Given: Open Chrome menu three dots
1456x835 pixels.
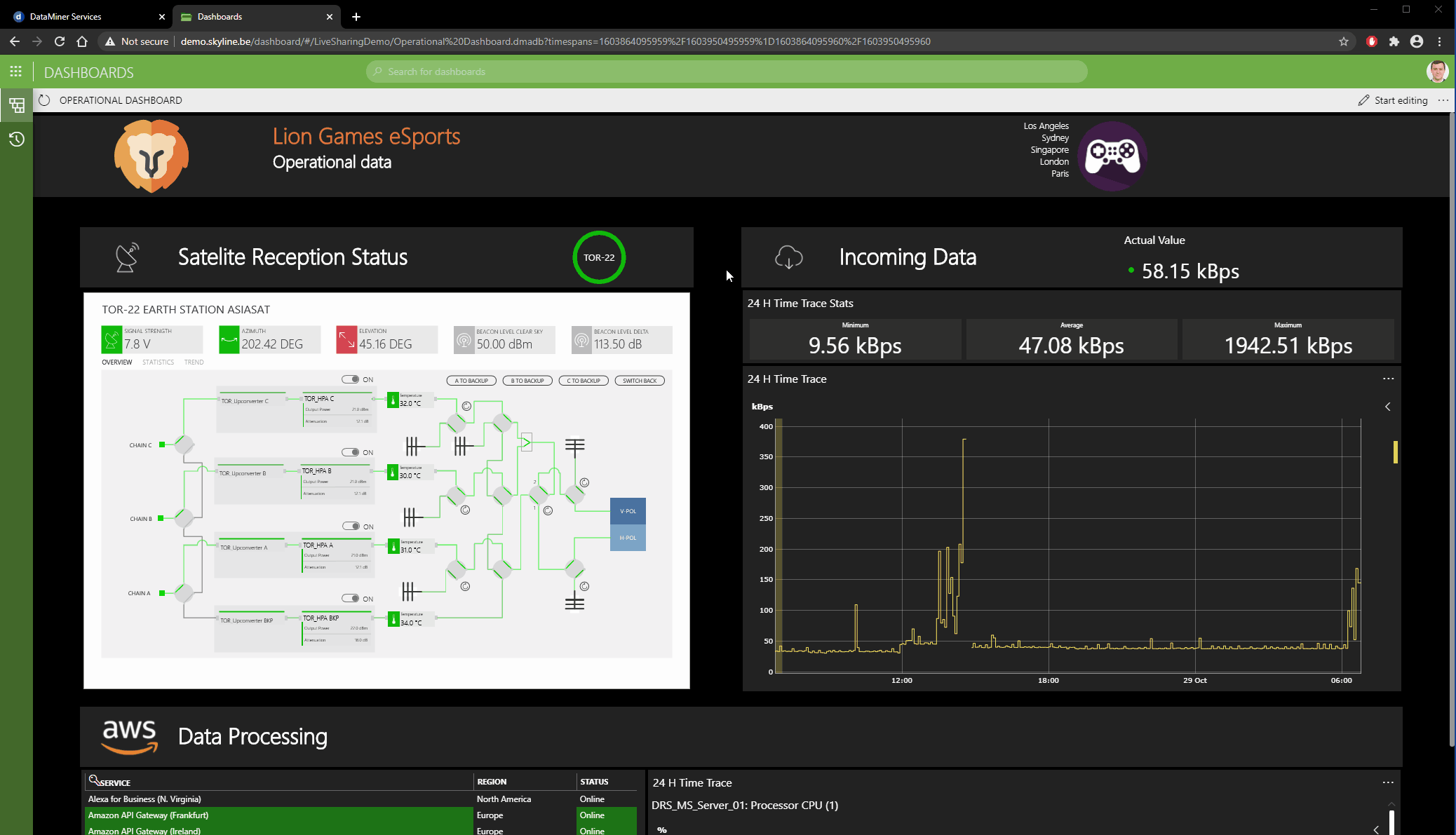Looking at the screenshot, I should pos(1439,41).
